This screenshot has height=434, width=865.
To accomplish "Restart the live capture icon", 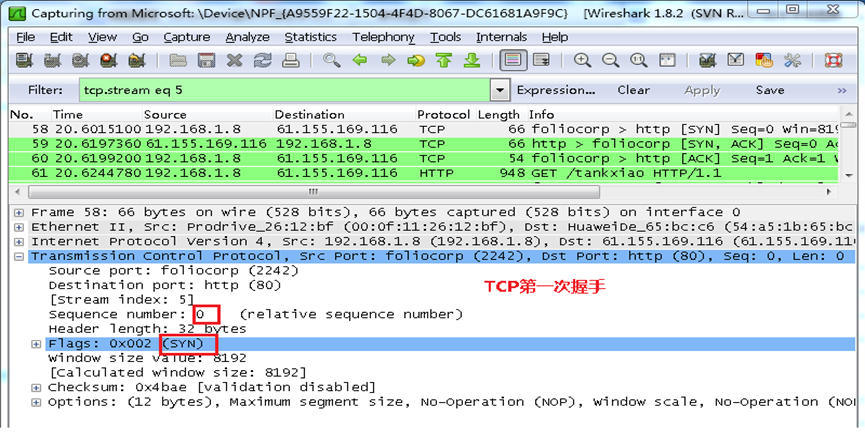I will pyautogui.click(x=136, y=60).
